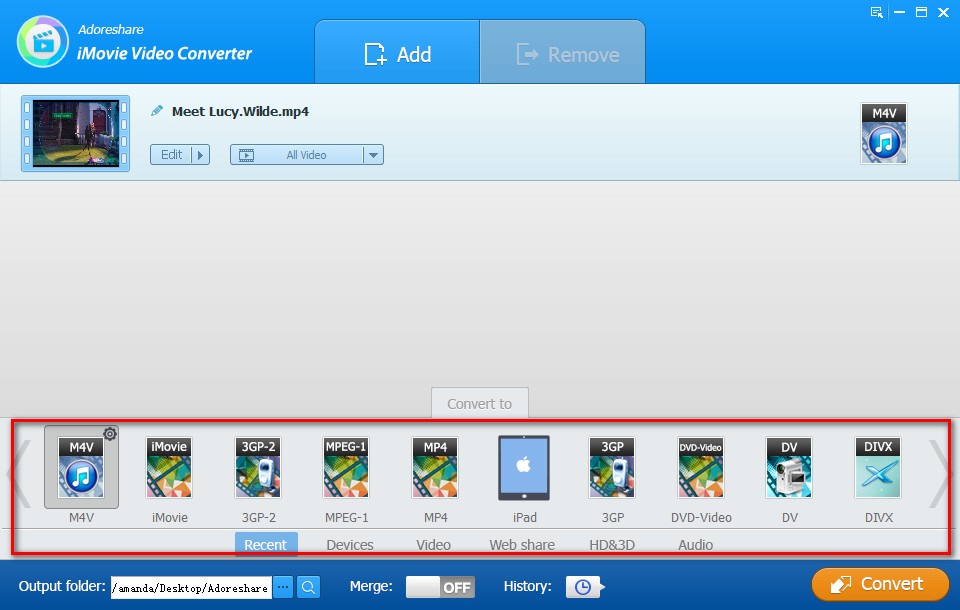Select the DV camcorder format
Image resolution: width=960 pixels, height=610 pixels.
tap(789, 468)
